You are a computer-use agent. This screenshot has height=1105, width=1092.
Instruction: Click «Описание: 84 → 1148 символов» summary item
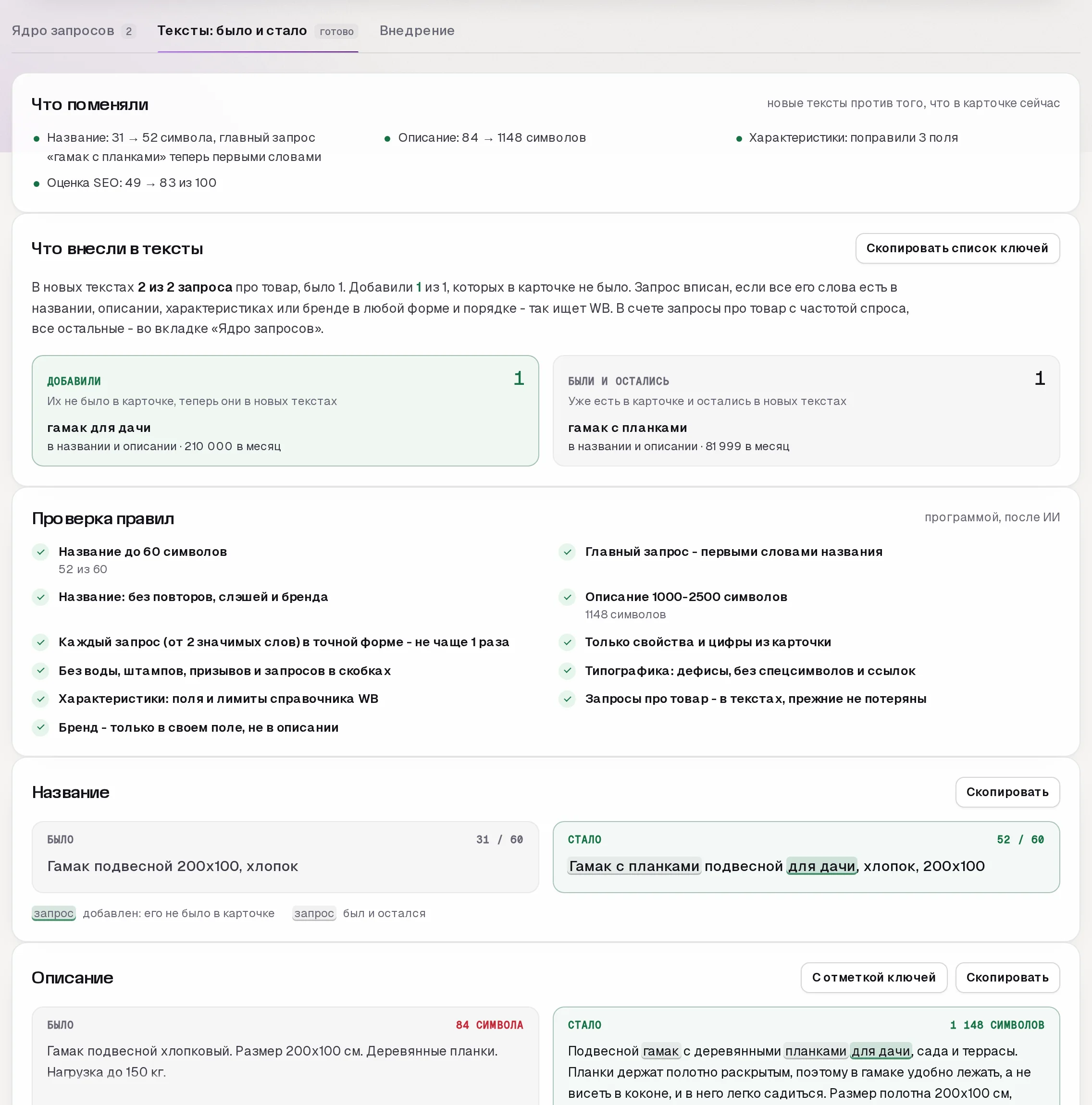tap(492, 138)
